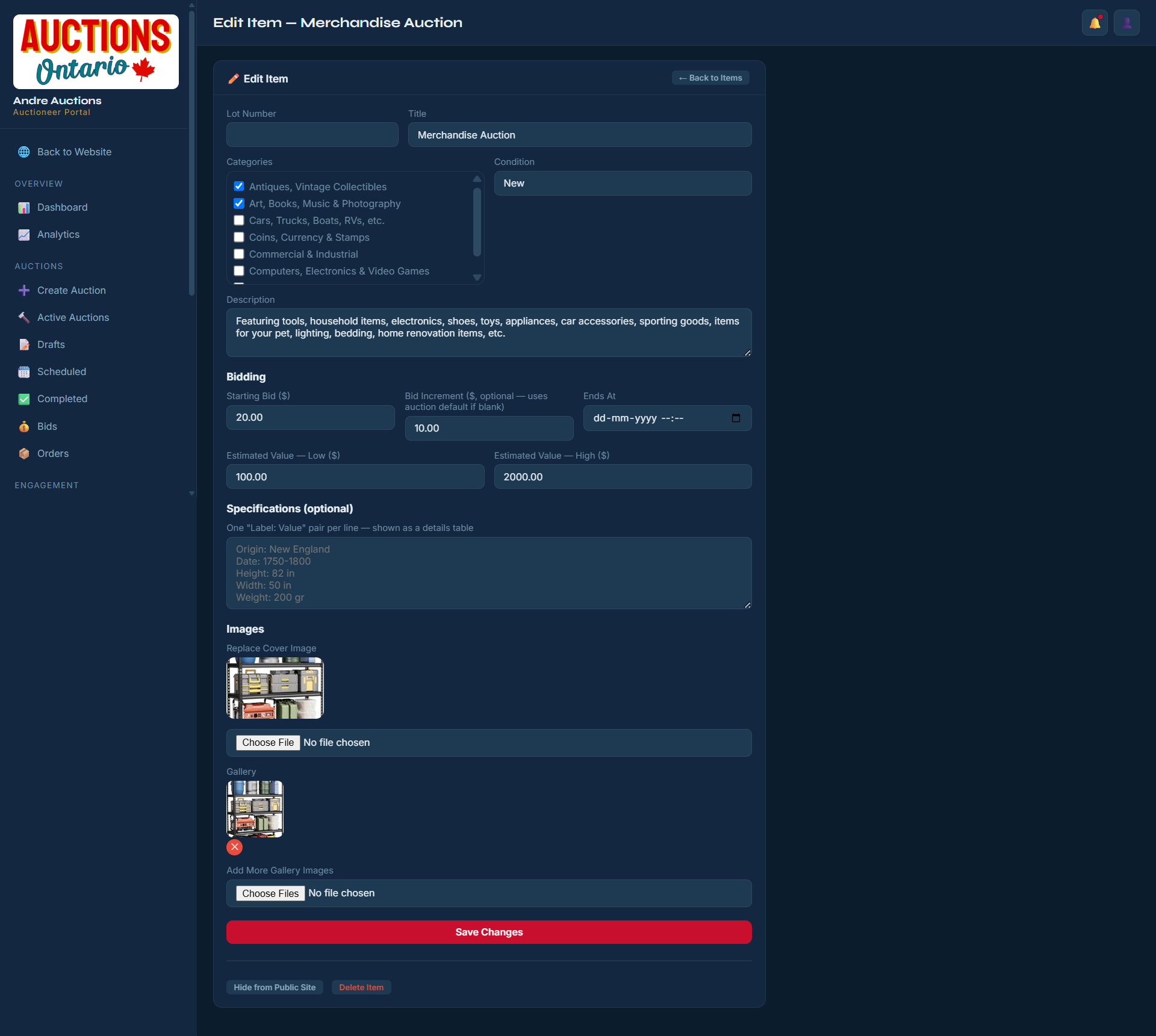Screen dimensions: 1156x1036
Task: Uncheck Art, Books, Music & Photography
Action: pos(239,203)
